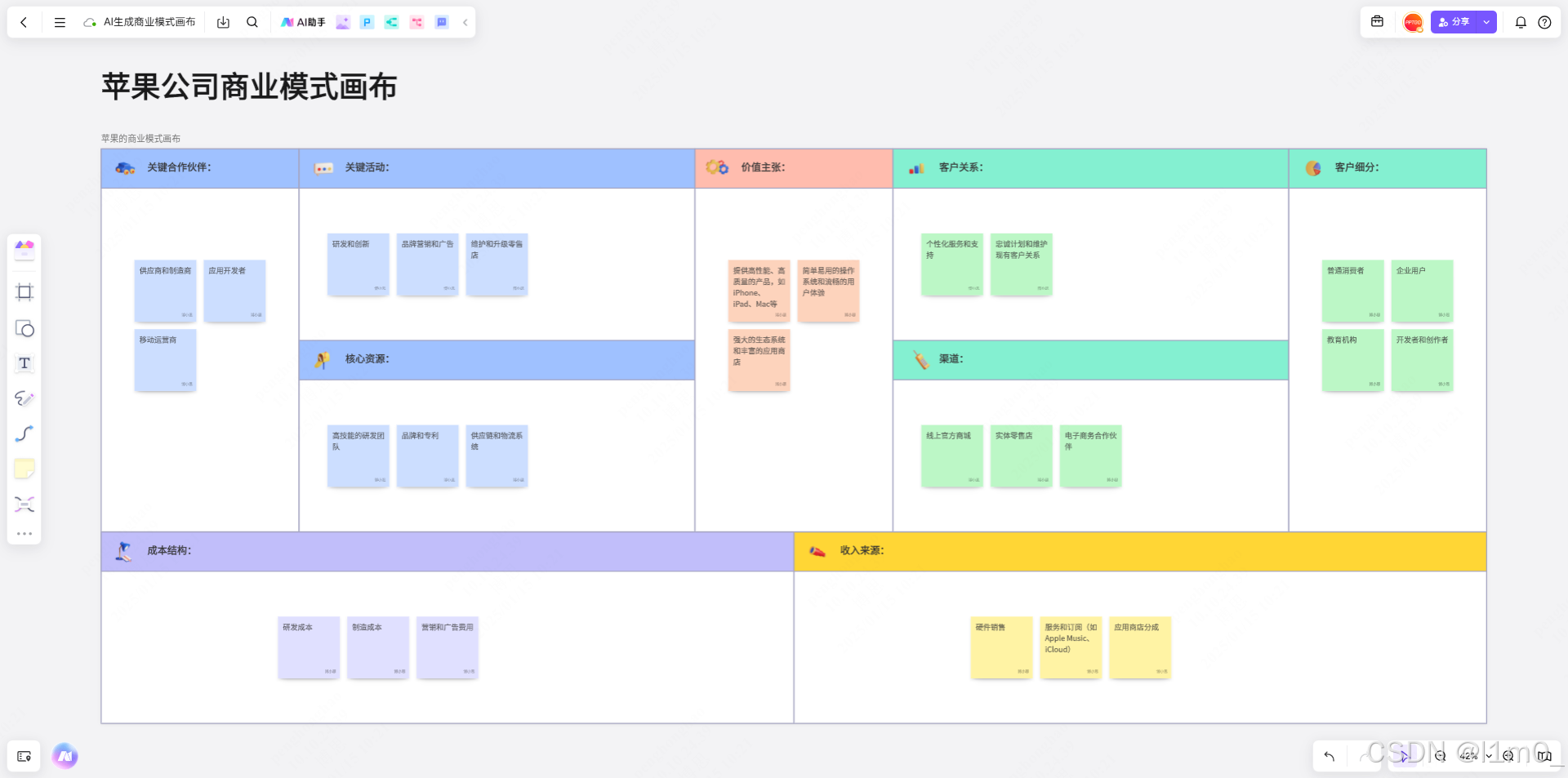Select the 线上官方商城 sticky note
Image resolution: width=1568 pixels, height=778 pixels.
pyautogui.click(x=952, y=456)
